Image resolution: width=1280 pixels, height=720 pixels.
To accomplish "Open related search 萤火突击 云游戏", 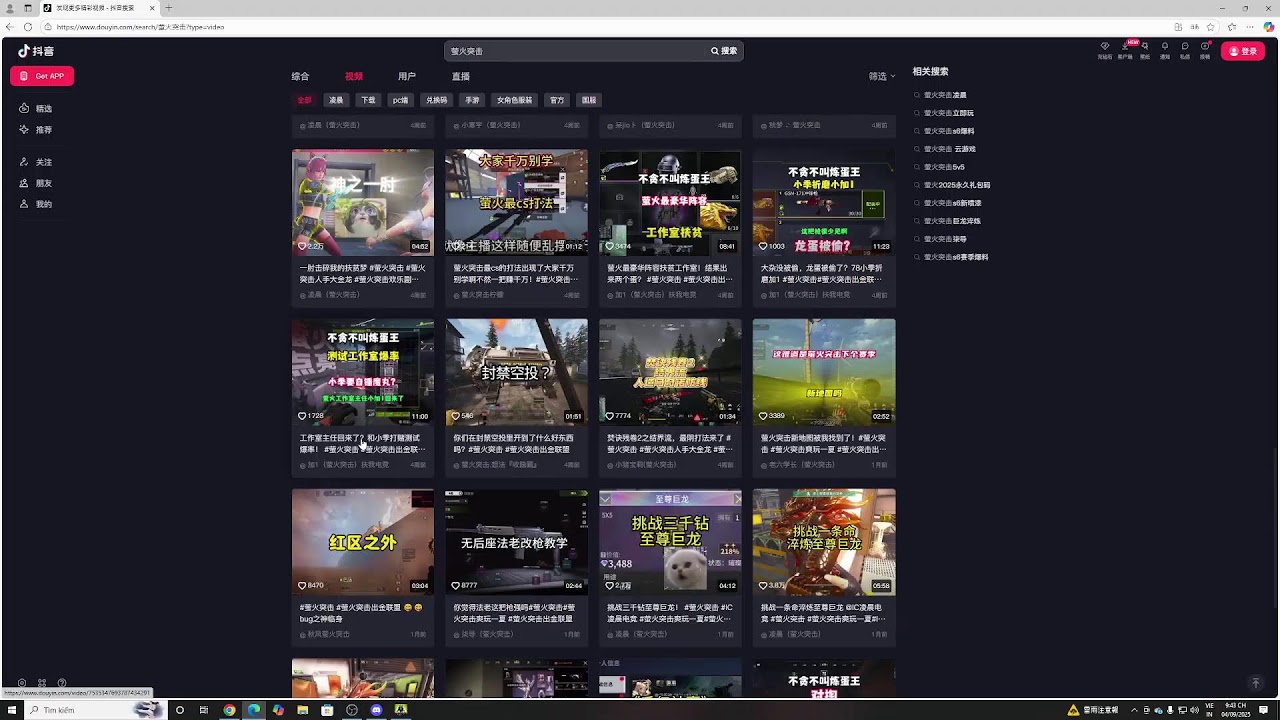I will (949, 149).
